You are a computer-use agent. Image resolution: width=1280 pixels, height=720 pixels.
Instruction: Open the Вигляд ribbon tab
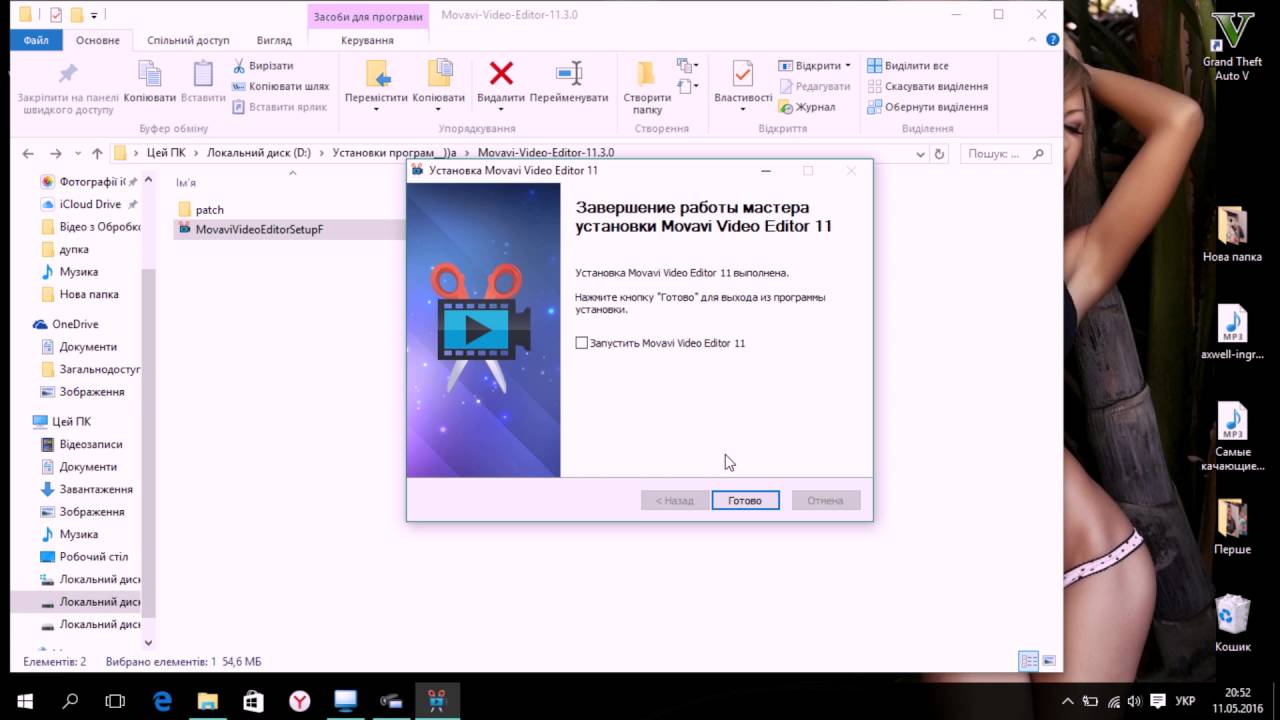[x=274, y=40]
